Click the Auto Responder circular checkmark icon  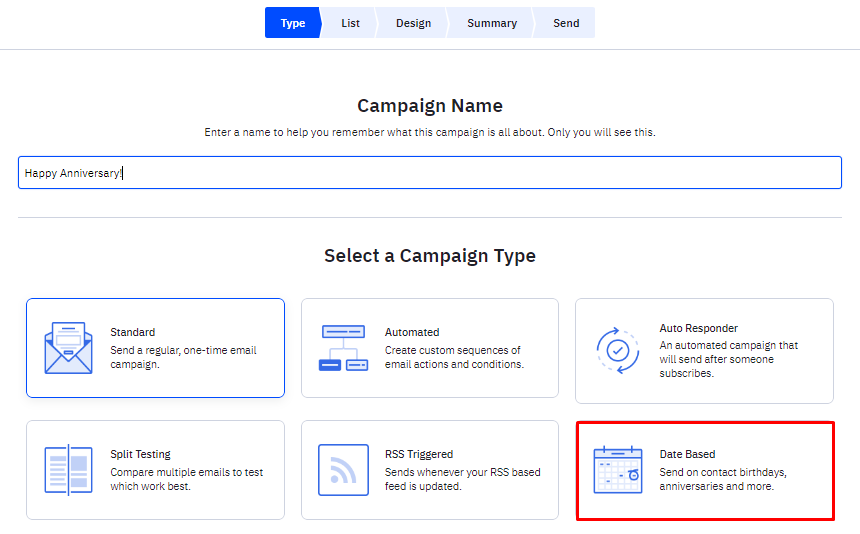[618, 351]
